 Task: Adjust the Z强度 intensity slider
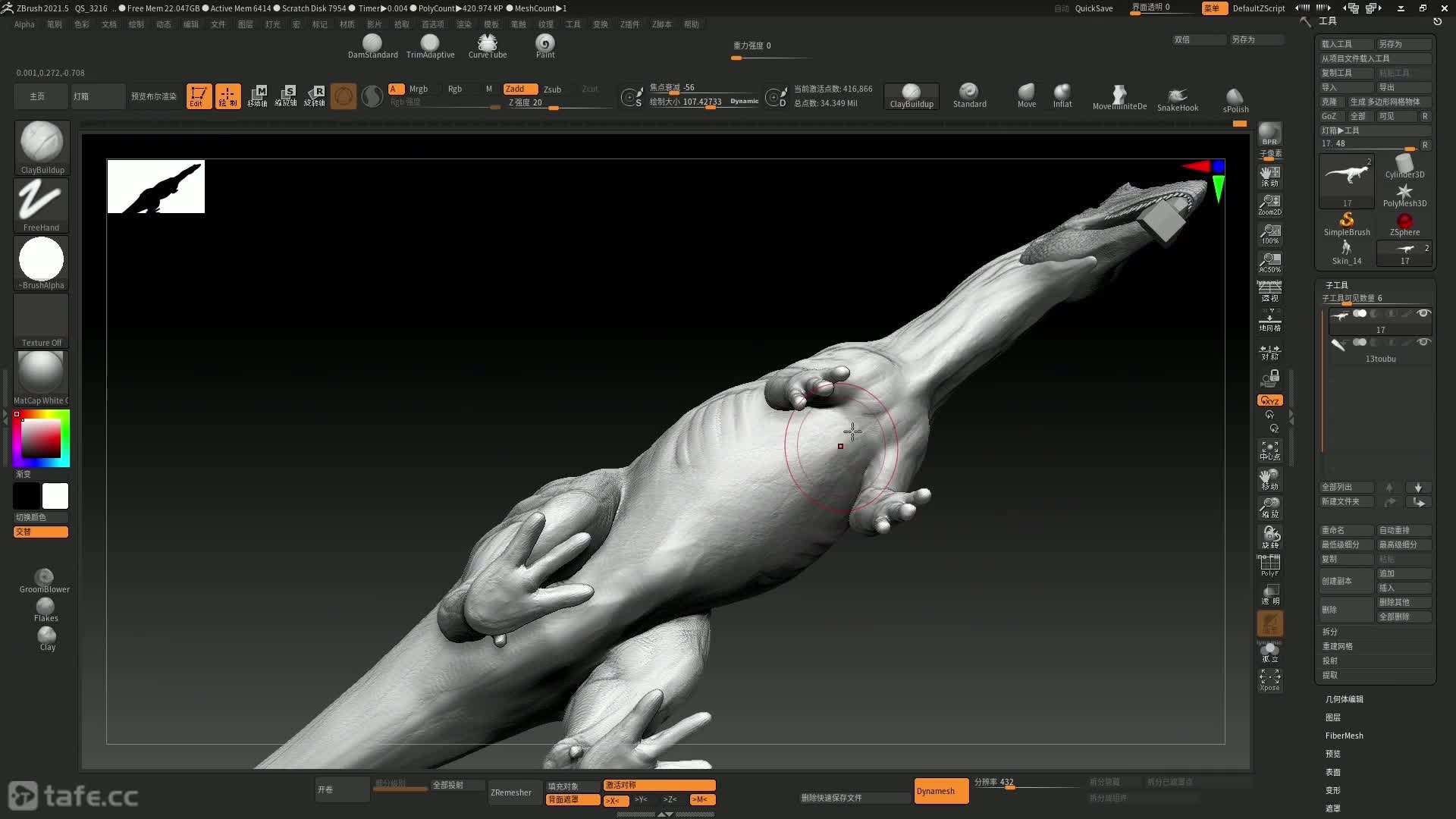[560, 102]
